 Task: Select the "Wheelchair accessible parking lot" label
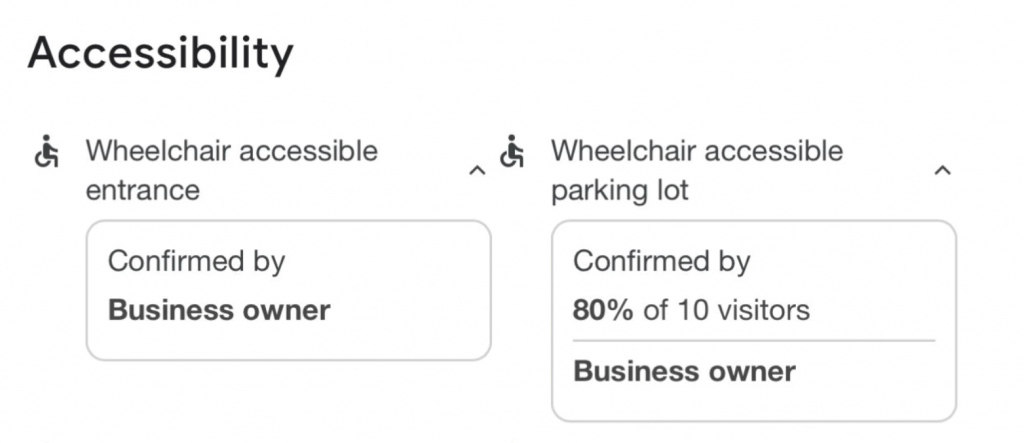click(x=697, y=170)
